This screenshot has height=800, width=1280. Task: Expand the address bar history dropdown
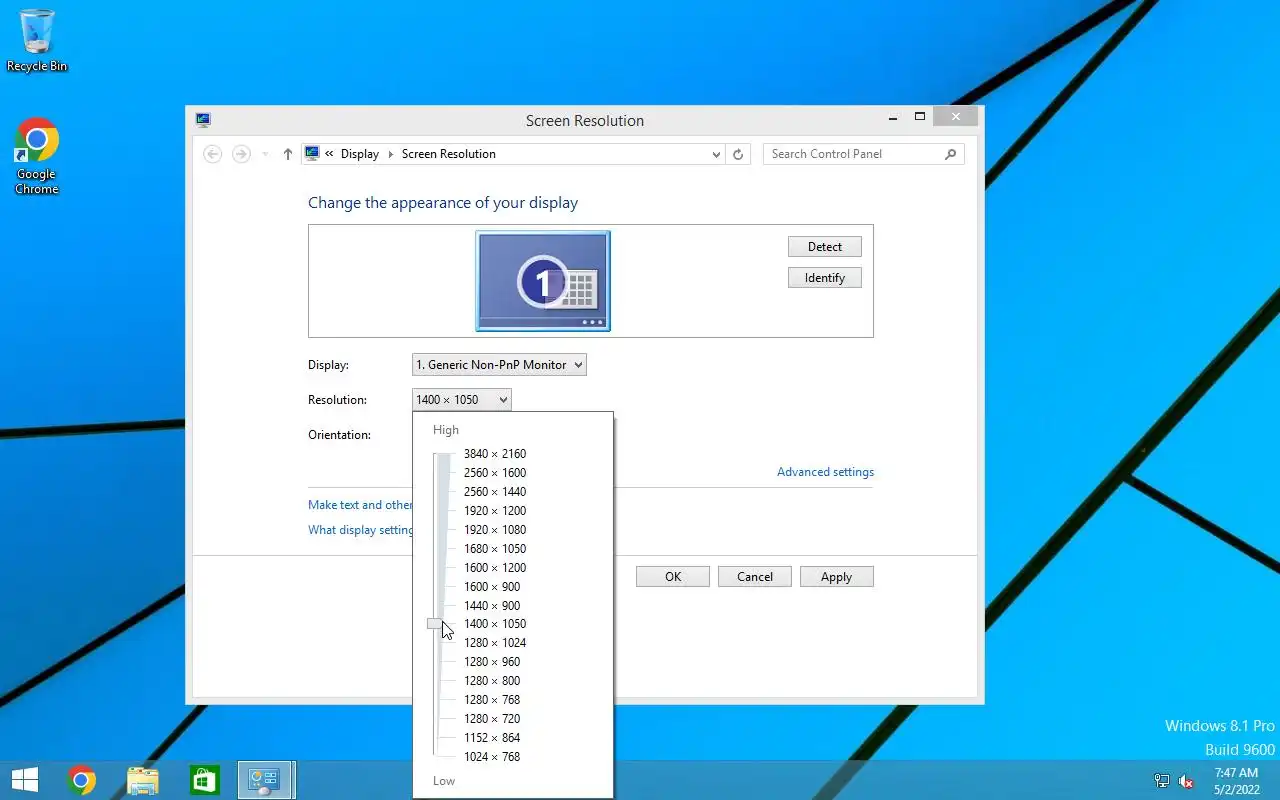[x=716, y=154]
